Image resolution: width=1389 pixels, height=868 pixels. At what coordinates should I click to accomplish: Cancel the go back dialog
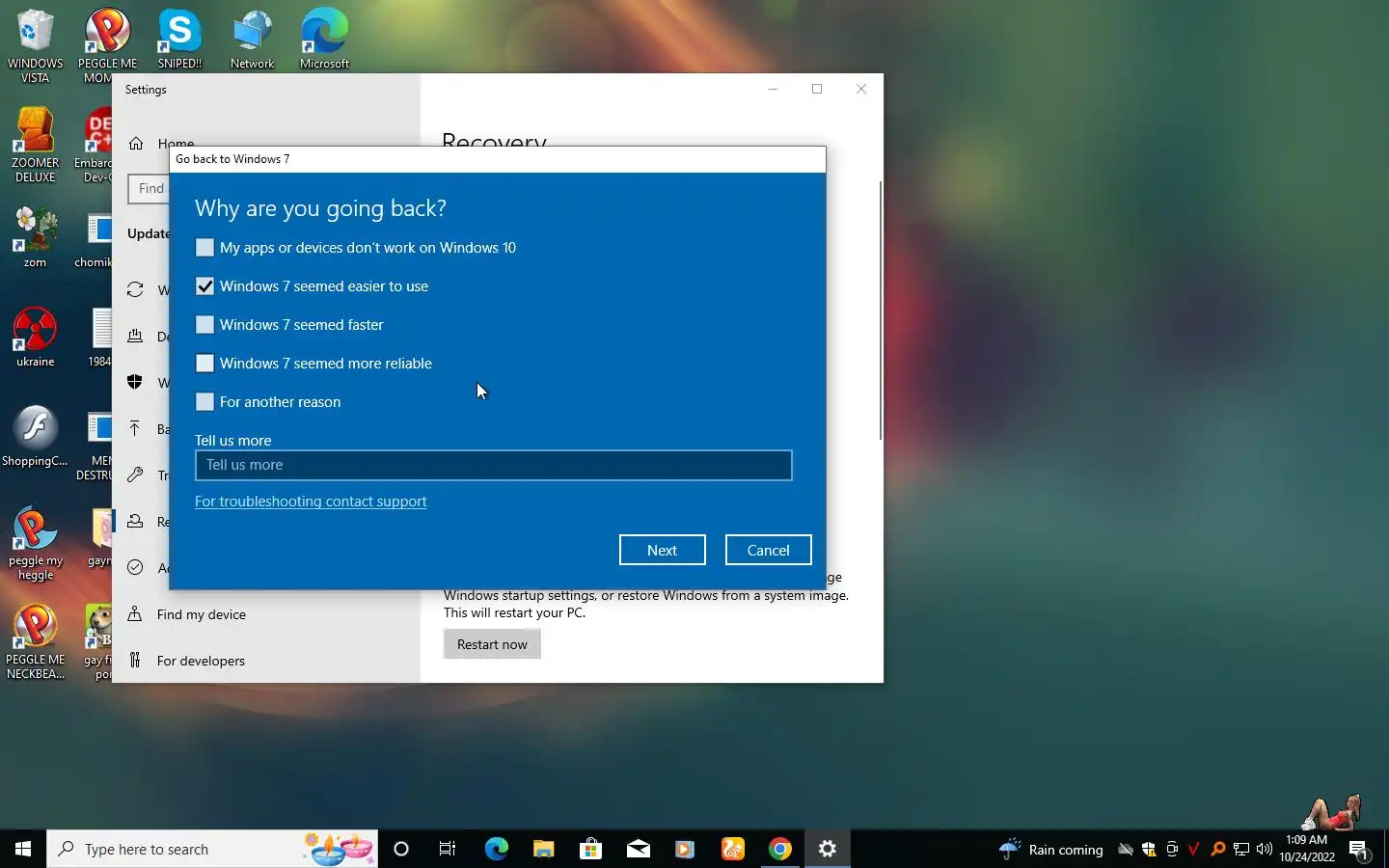pos(768,550)
